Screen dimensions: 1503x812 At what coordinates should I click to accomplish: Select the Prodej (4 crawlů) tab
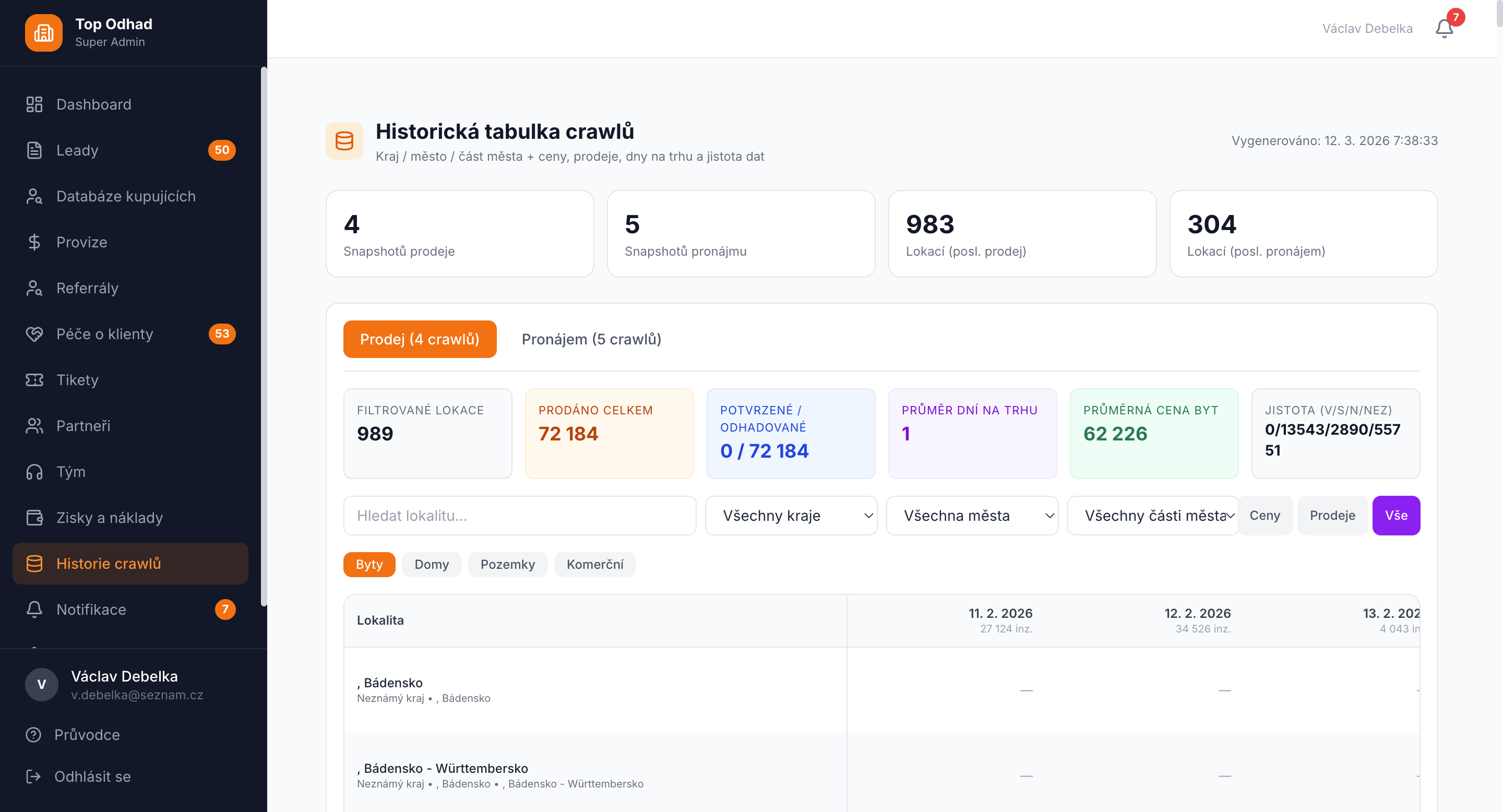(x=420, y=339)
